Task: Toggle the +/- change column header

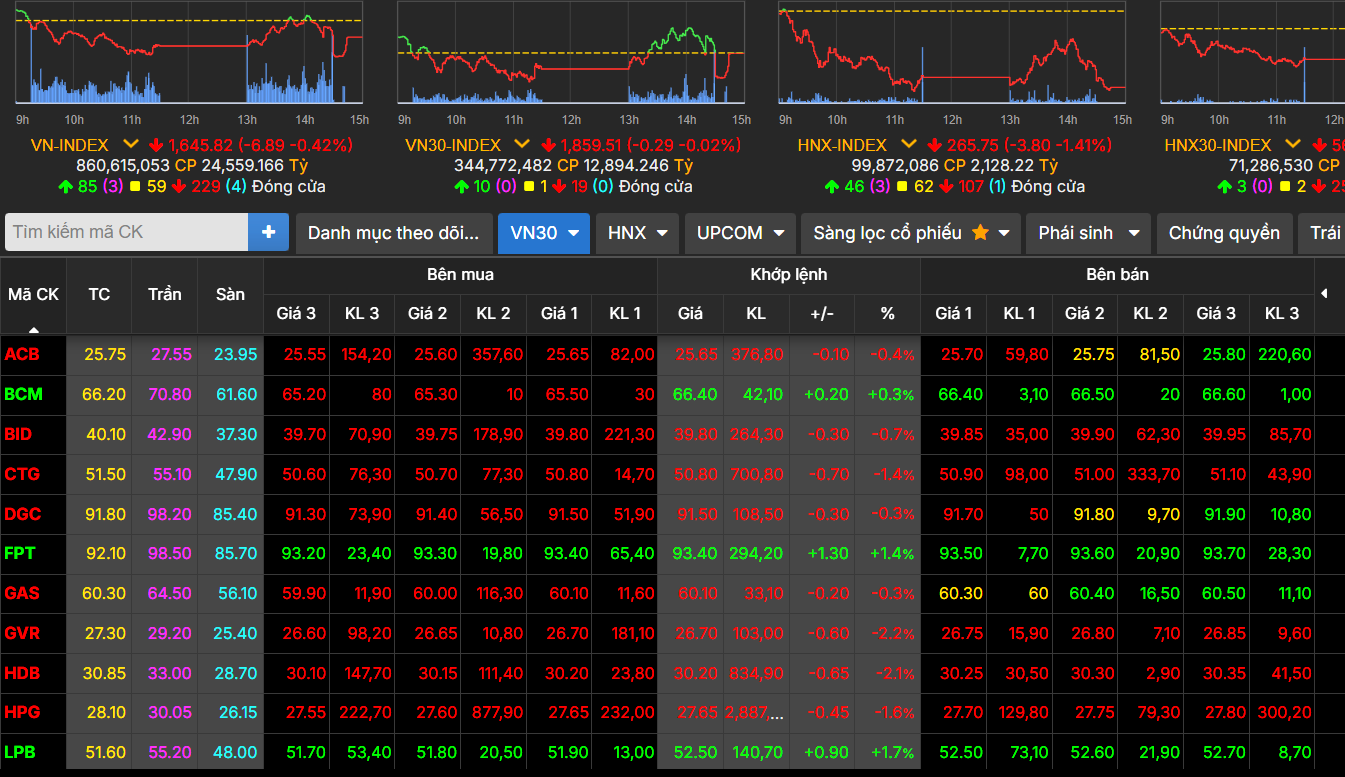Action: tap(821, 313)
